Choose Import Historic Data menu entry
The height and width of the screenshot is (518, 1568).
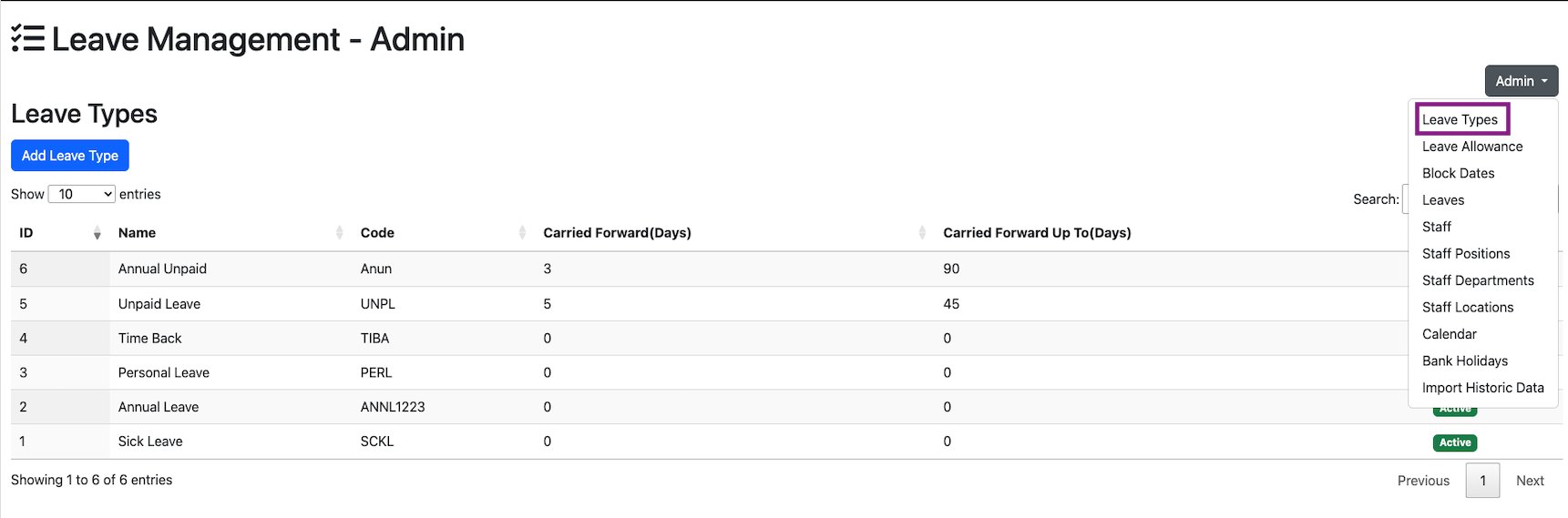click(1482, 388)
